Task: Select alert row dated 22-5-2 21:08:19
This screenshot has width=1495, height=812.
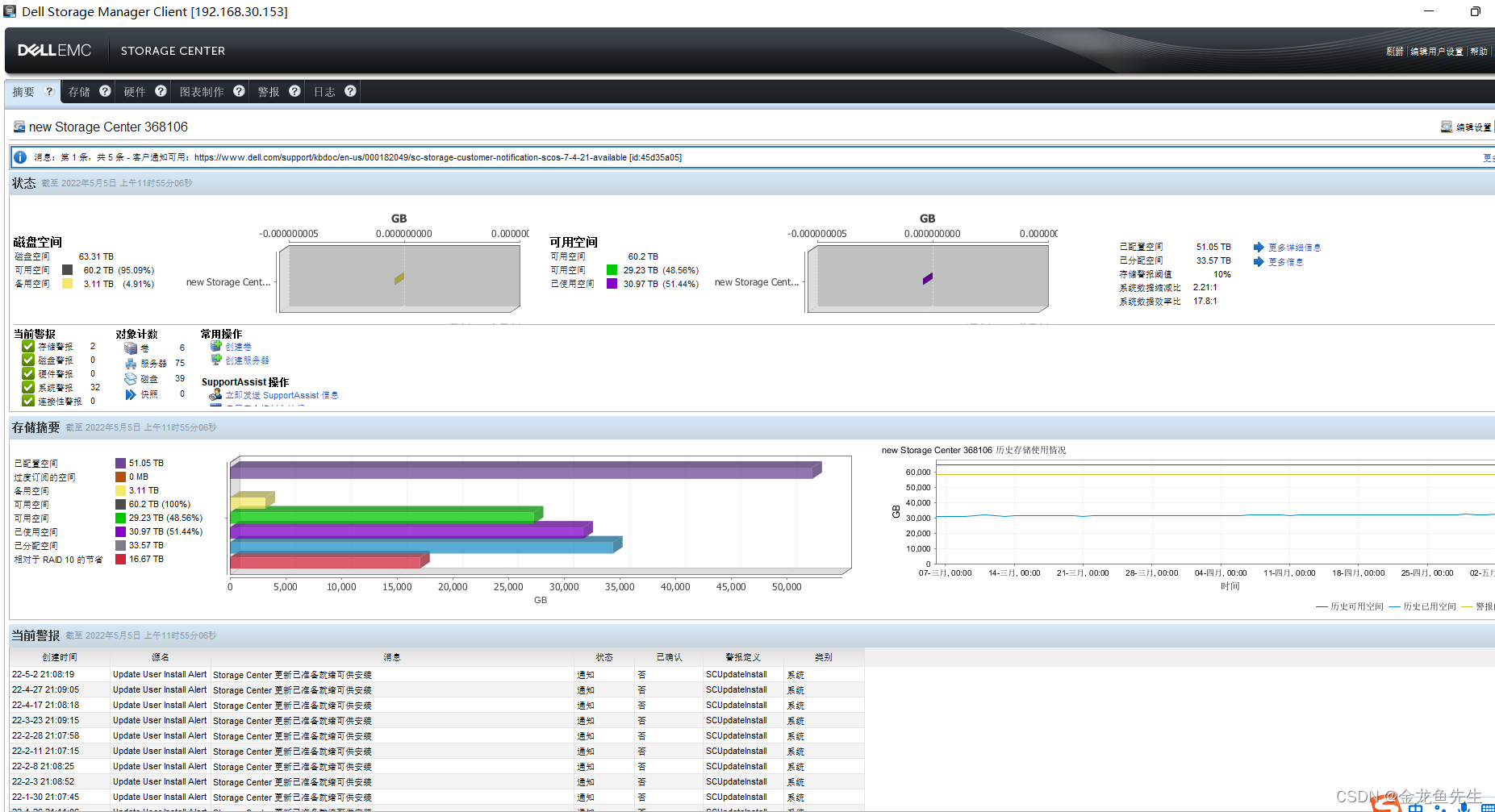Action: (436, 675)
